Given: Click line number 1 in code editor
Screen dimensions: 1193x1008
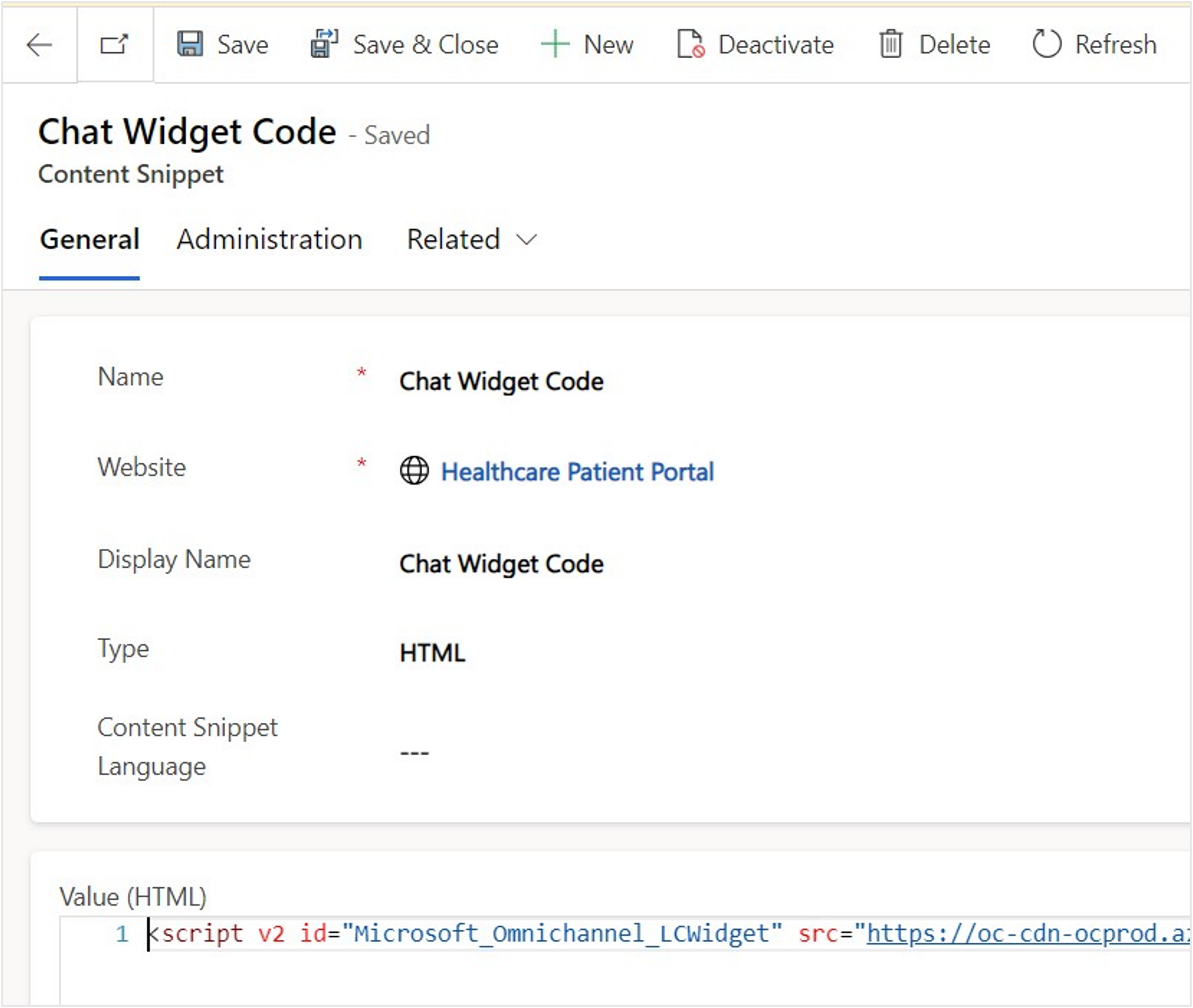Looking at the screenshot, I should coord(122,934).
